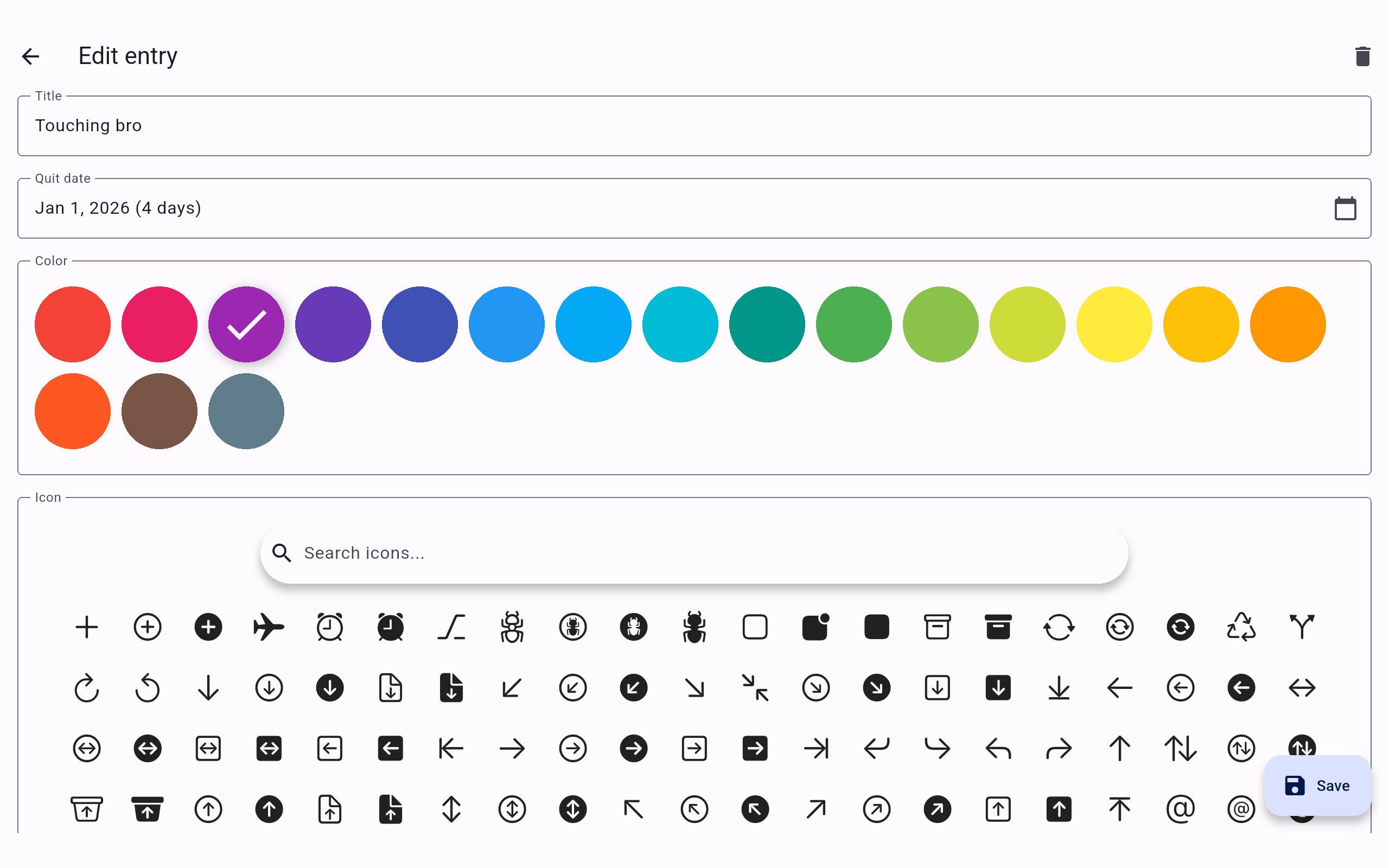Pick the brown color swatch
1389x868 pixels.
(160, 411)
